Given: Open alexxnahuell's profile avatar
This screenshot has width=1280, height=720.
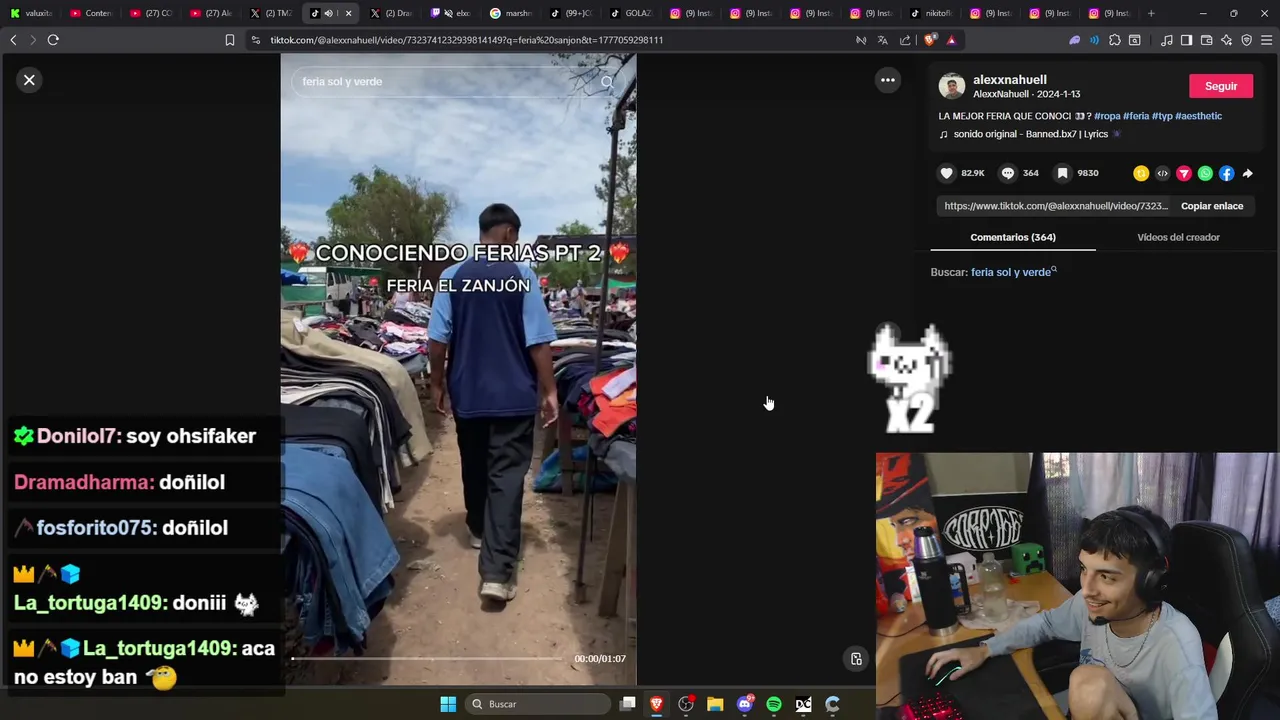Looking at the screenshot, I should (952, 86).
